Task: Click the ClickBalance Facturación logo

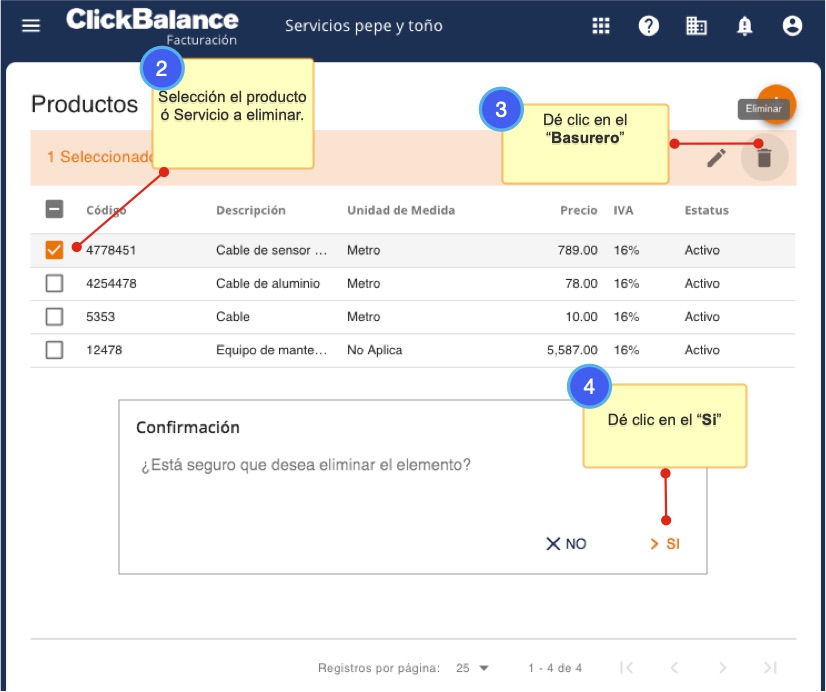Action: click(152, 26)
